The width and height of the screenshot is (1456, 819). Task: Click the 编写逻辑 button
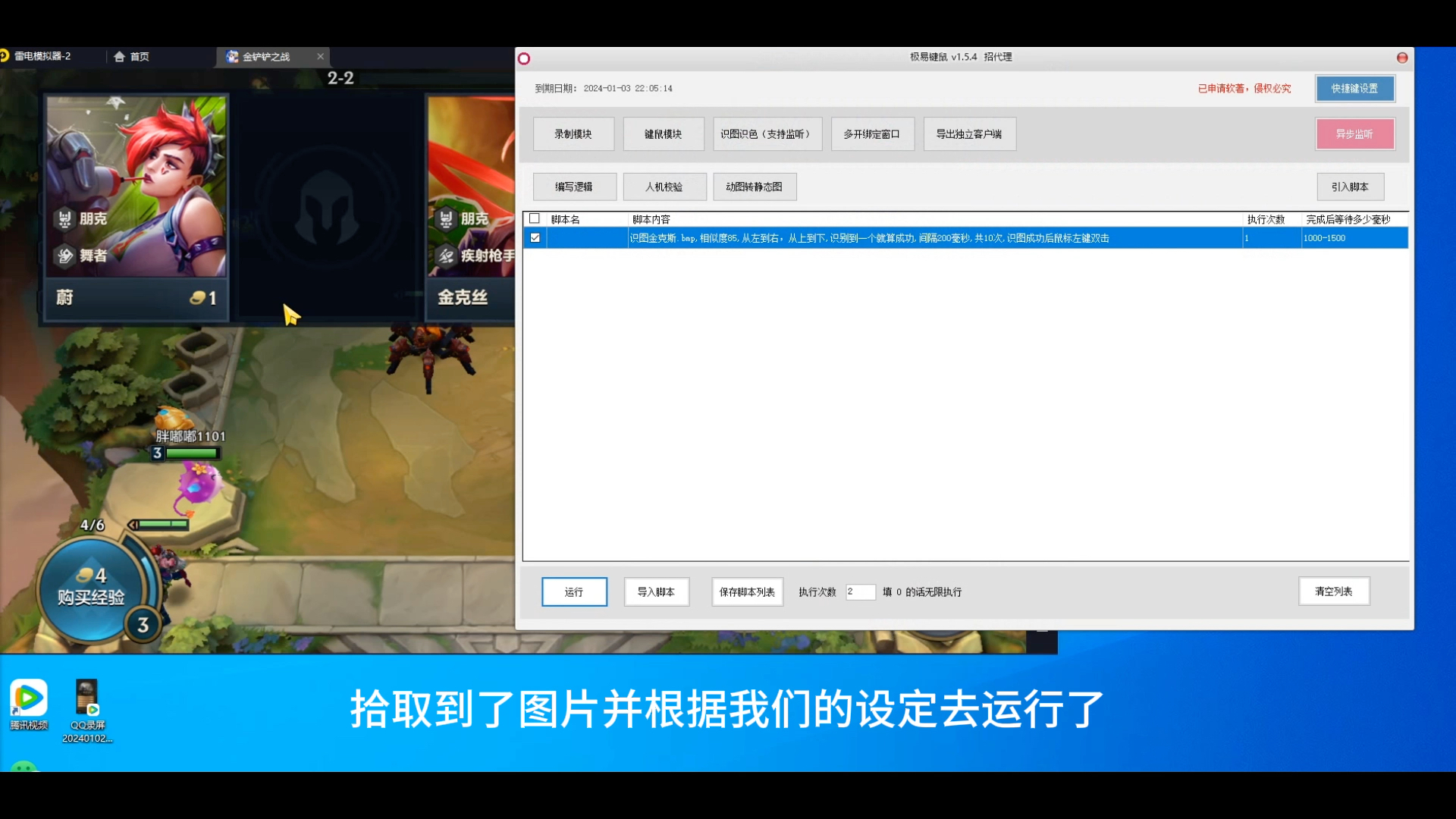574,187
